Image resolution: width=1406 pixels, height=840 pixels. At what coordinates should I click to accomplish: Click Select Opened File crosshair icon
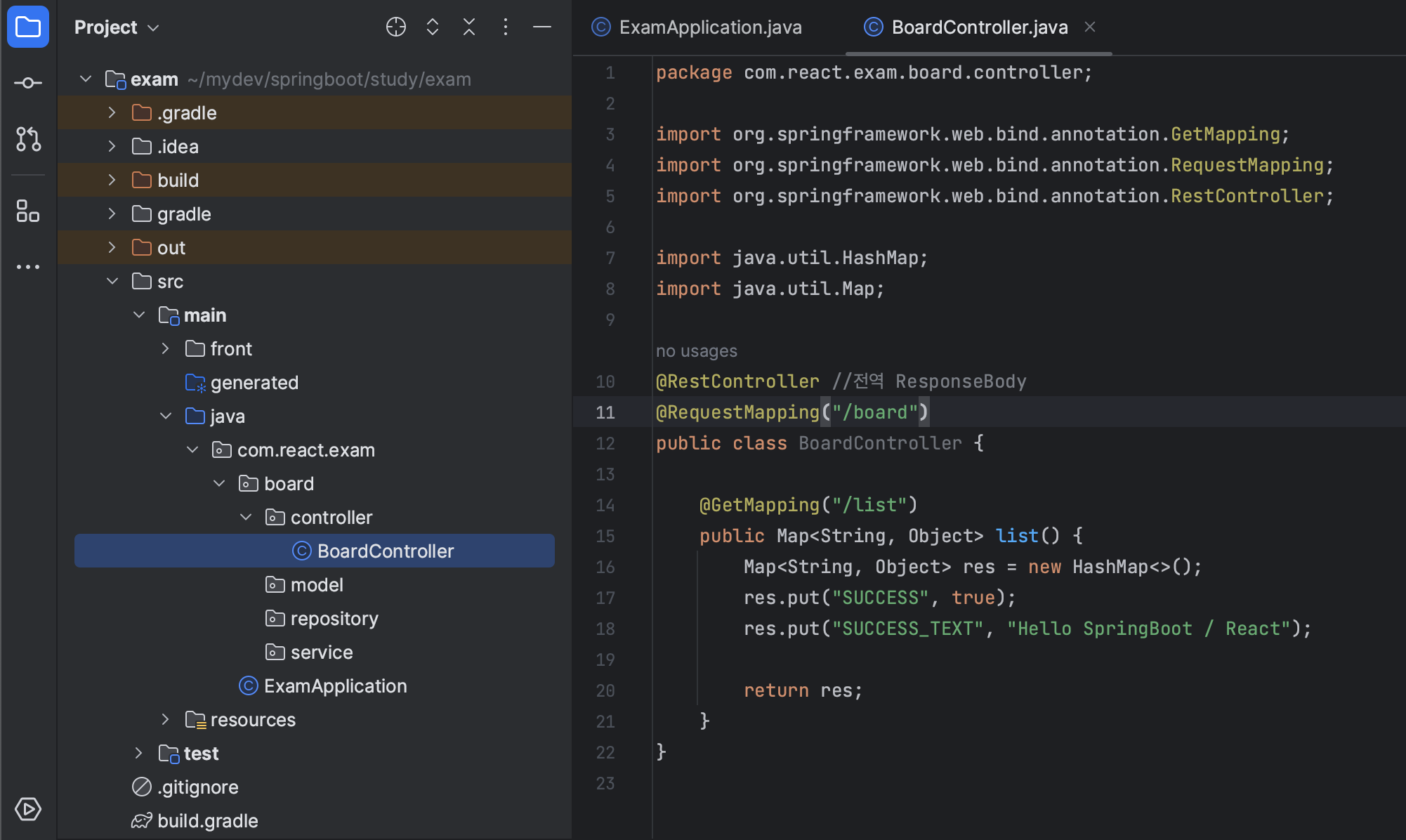click(396, 27)
